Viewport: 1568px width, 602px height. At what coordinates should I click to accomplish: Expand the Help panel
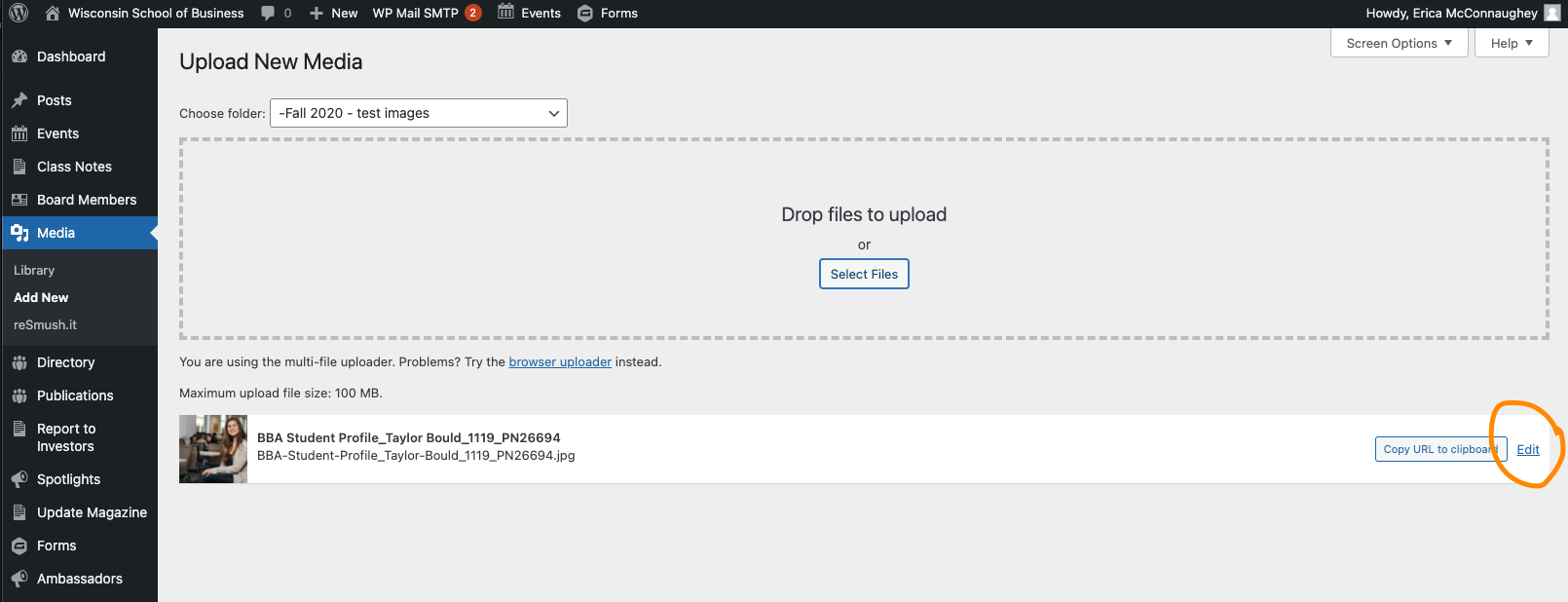pyautogui.click(x=1511, y=43)
